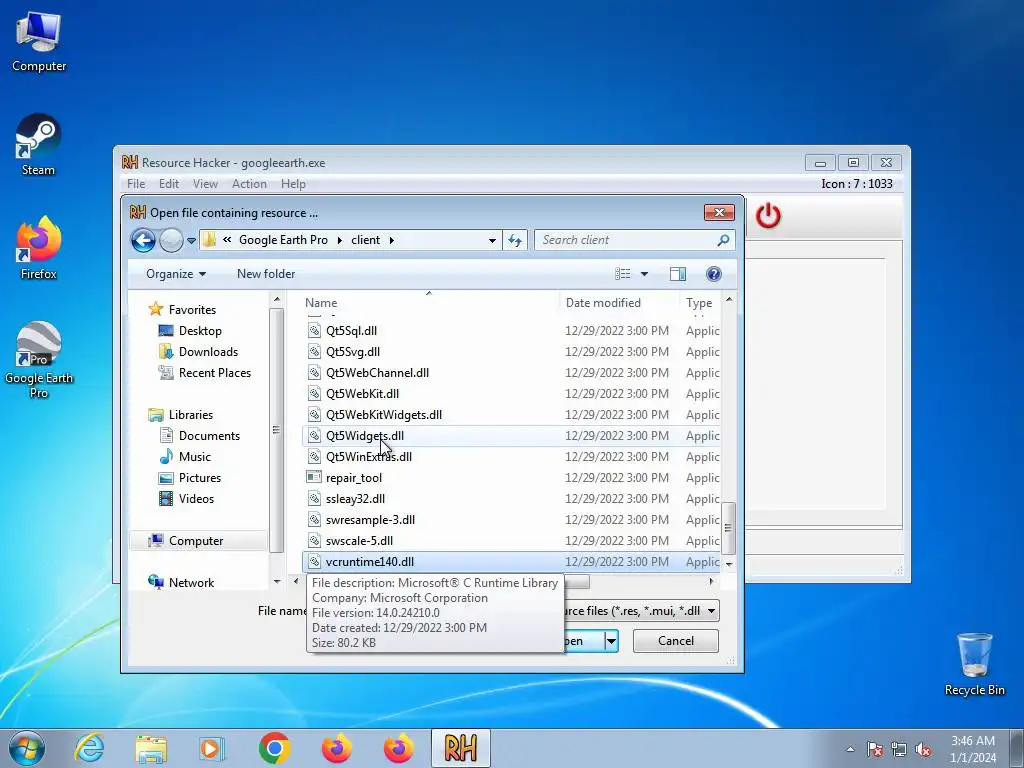This screenshot has width=1024, height=768.
Task: Sort files by the Type column
Action: [x=699, y=302]
